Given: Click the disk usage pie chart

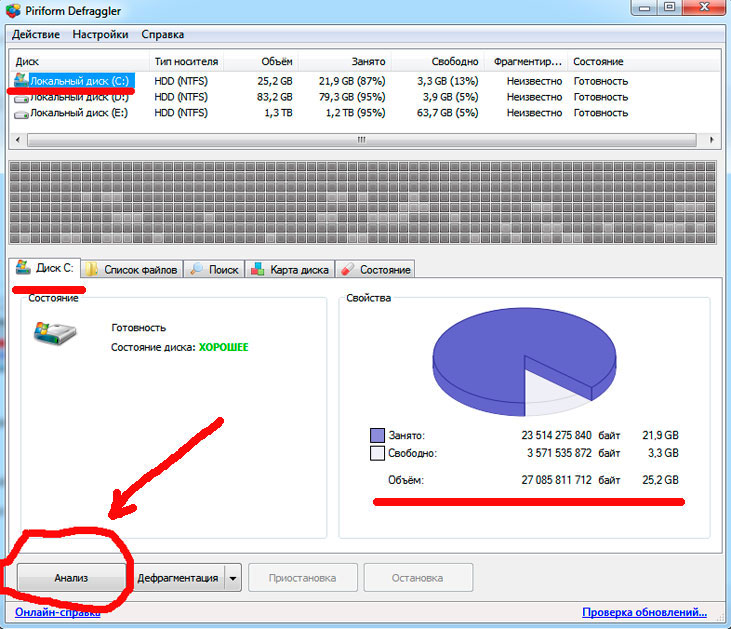Looking at the screenshot, I should coord(524,361).
